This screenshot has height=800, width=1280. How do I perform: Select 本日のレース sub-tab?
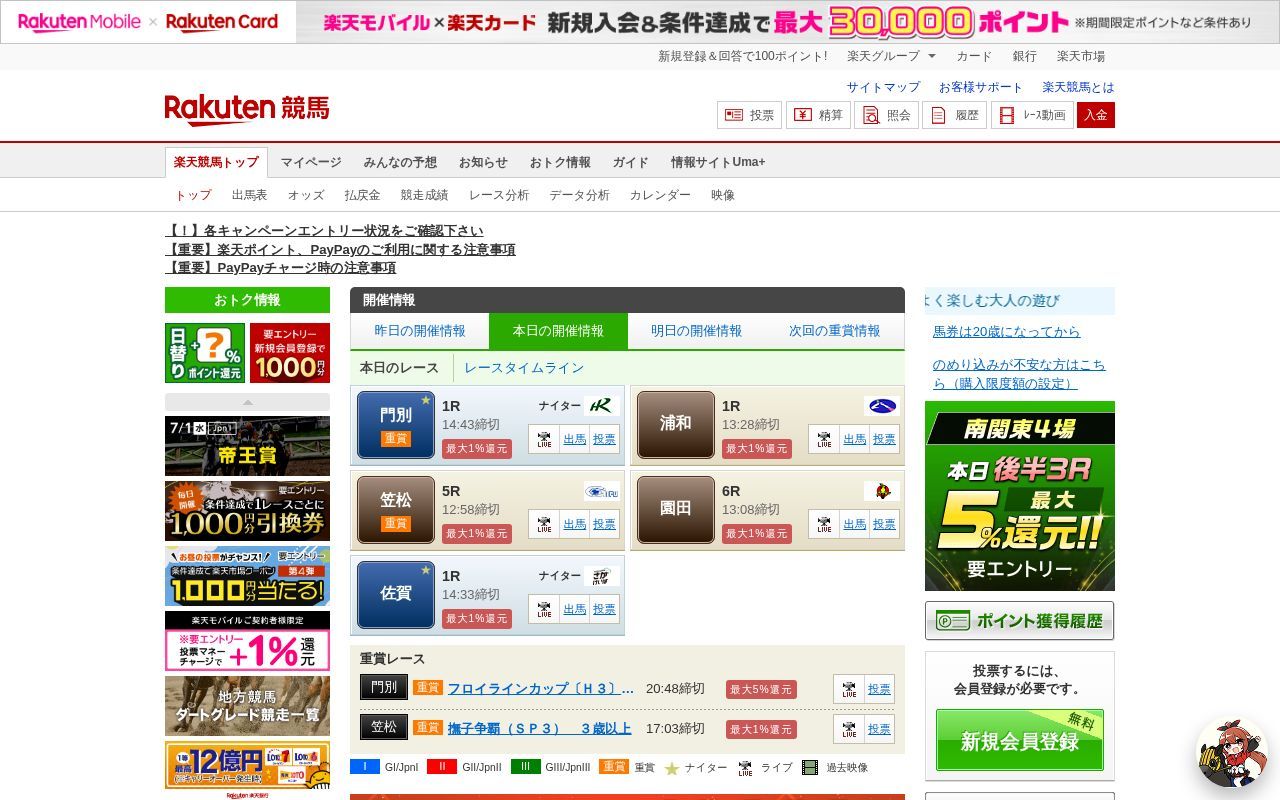point(399,368)
